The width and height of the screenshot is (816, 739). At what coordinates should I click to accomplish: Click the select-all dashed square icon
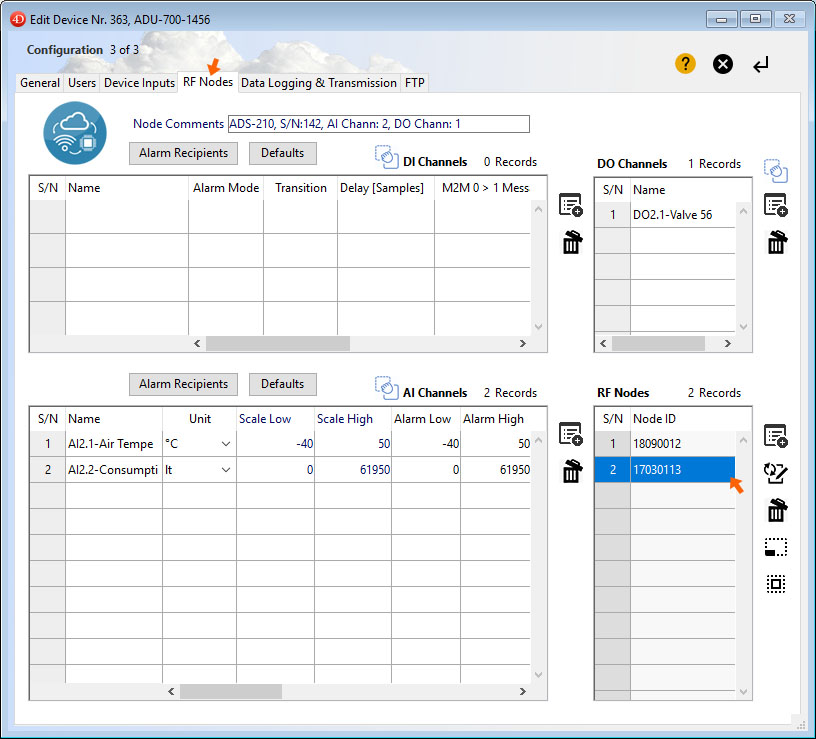point(776,584)
